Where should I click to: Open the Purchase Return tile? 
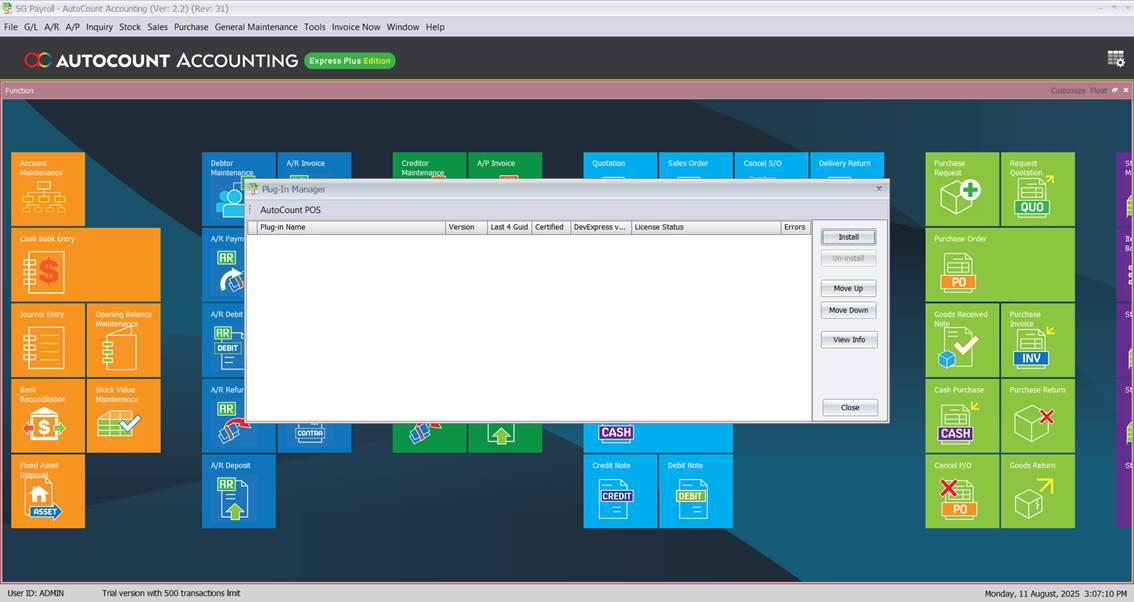tap(1038, 416)
